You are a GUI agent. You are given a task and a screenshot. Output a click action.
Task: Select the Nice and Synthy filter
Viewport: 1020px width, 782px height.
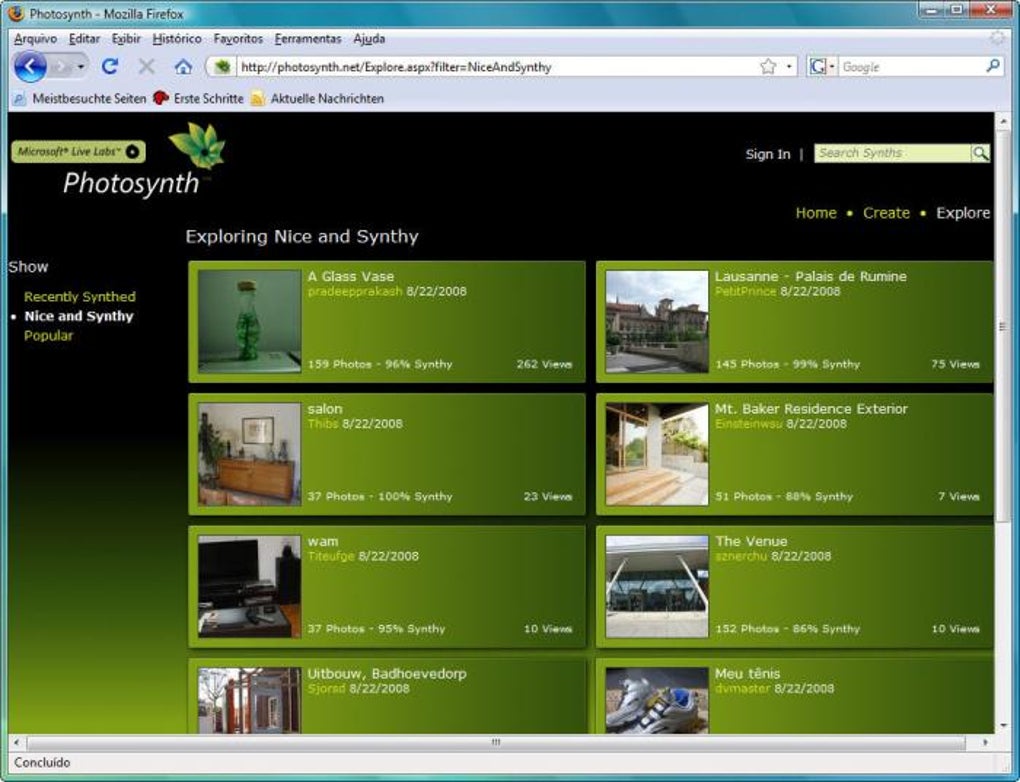(79, 316)
